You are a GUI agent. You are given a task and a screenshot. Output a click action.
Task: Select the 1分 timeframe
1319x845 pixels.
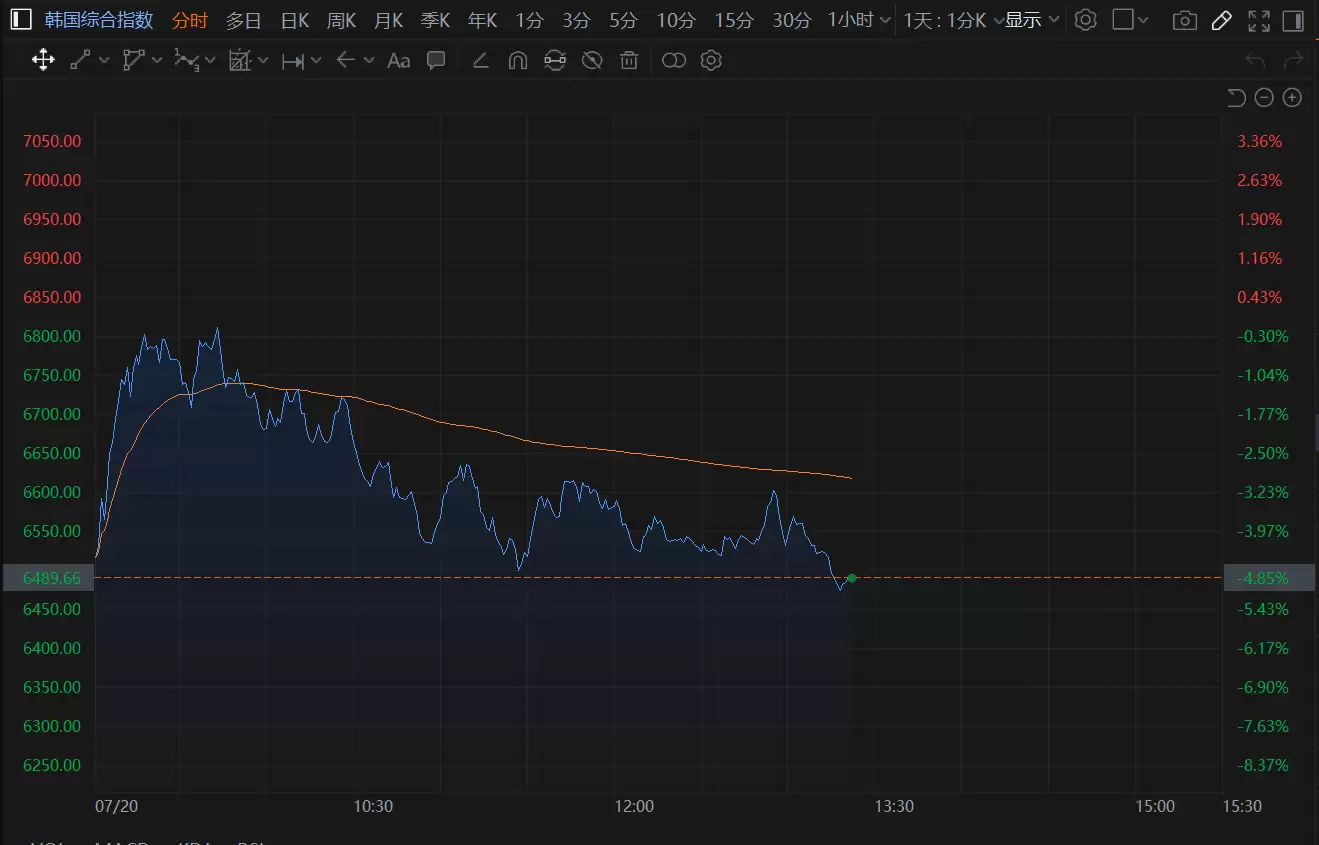click(x=530, y=20)
